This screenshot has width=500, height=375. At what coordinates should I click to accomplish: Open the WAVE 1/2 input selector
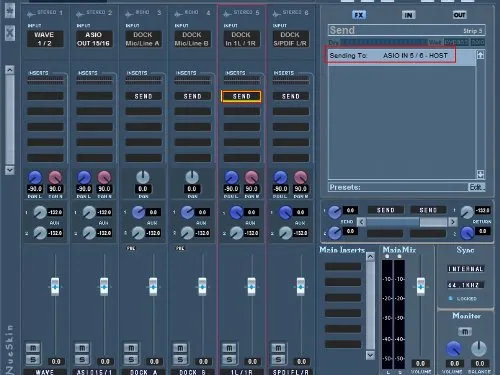45,39
